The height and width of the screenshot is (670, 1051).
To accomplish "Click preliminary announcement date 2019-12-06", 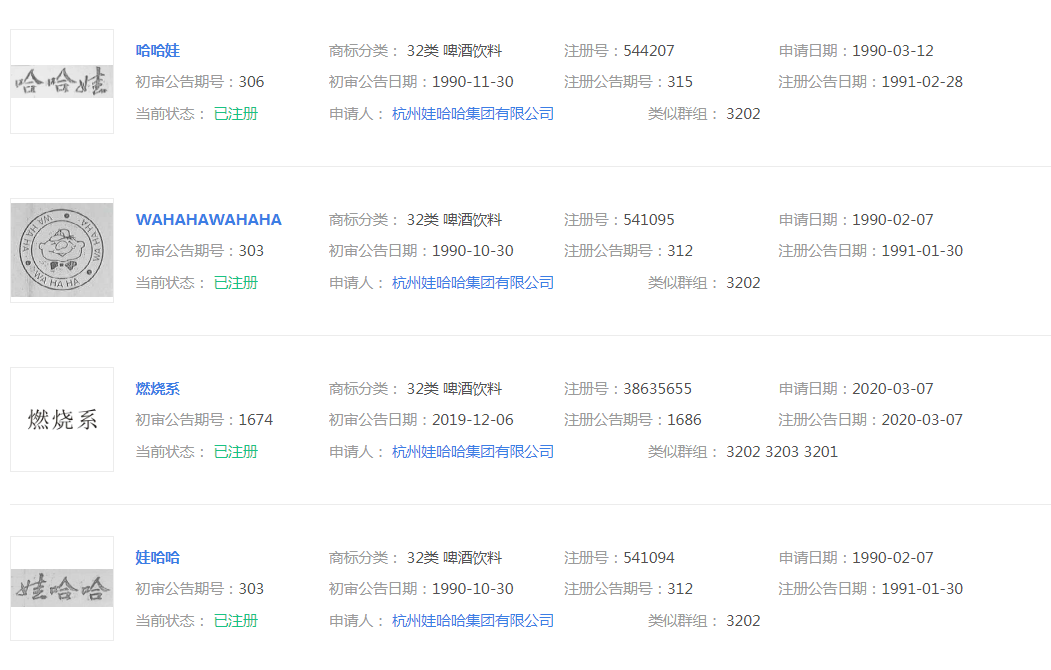I will (473, 419).
